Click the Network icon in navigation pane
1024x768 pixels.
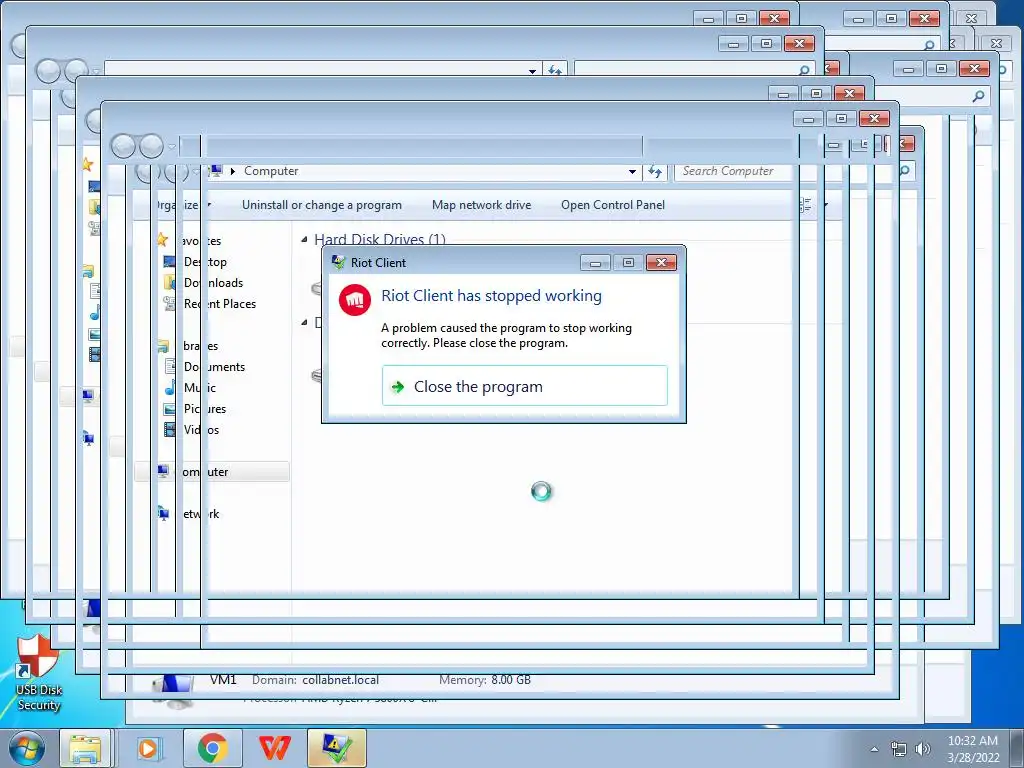(163, 514)
